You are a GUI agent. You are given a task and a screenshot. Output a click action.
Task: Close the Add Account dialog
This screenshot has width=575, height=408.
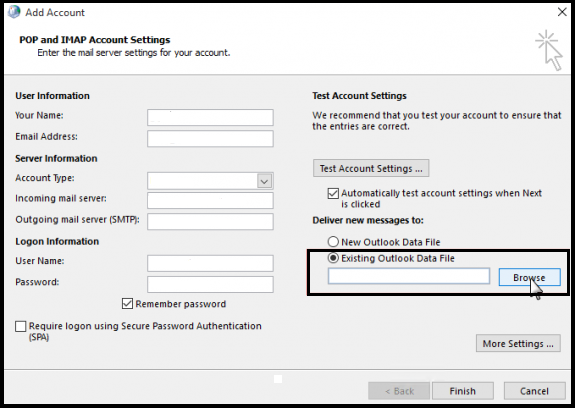click(562, 12)
